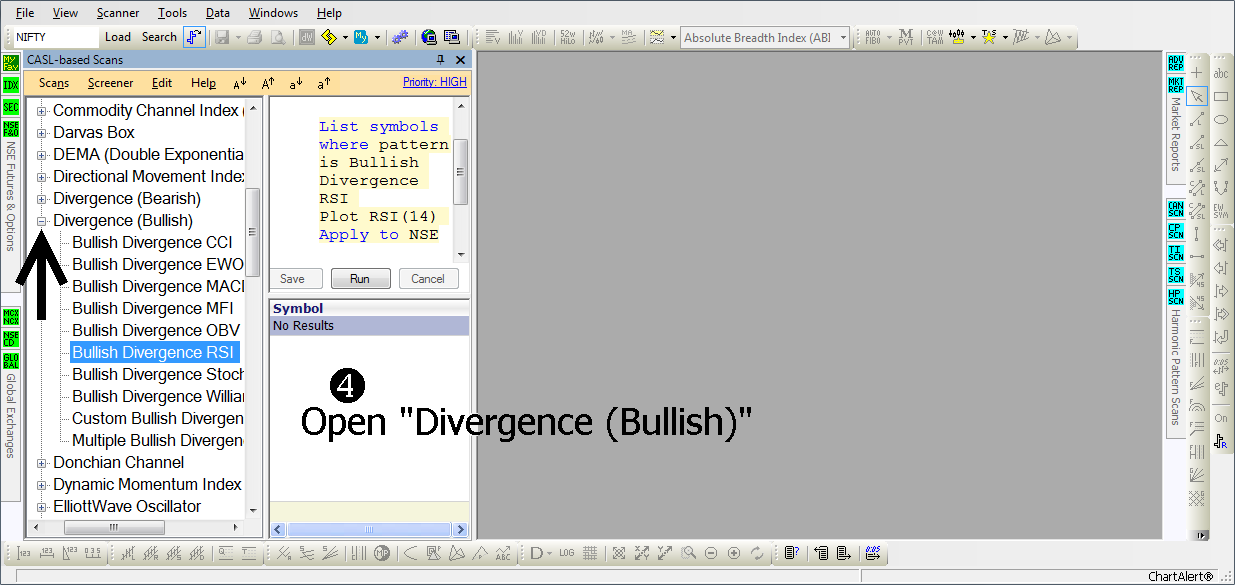Open the Scans menu in scans panel
The image size is (1235, 585).
pos(54,83)
